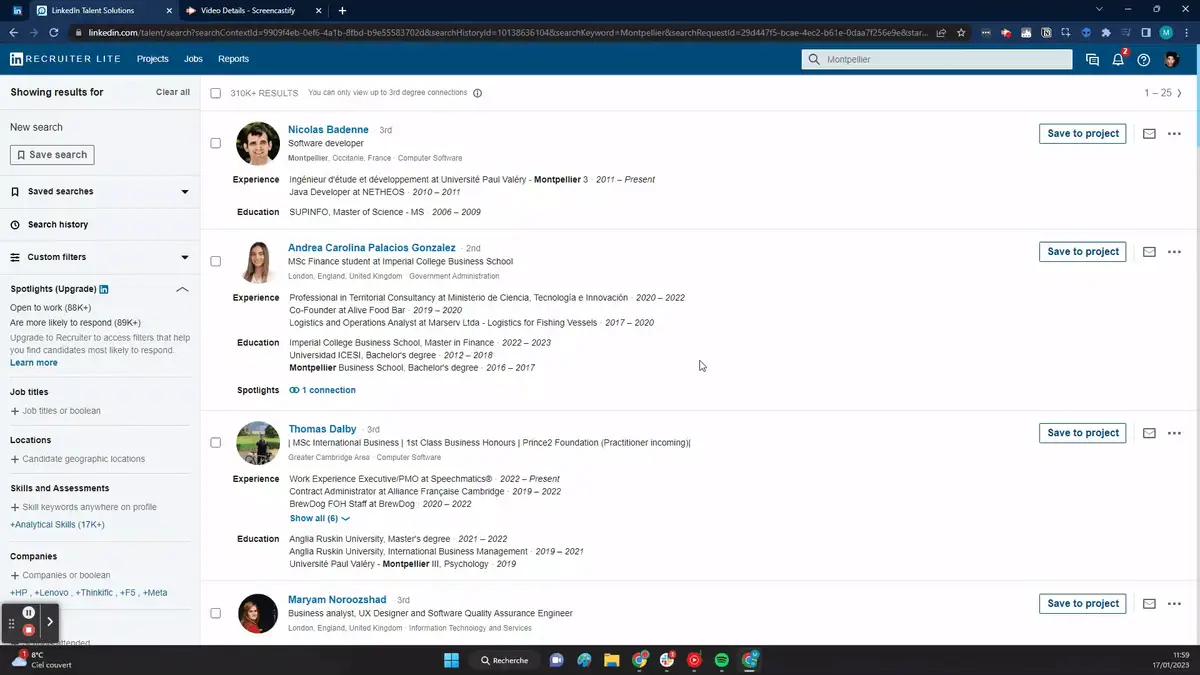Click message envelope icon for Thomas Dalby
1200x675 pixels.
[1149, 433]
